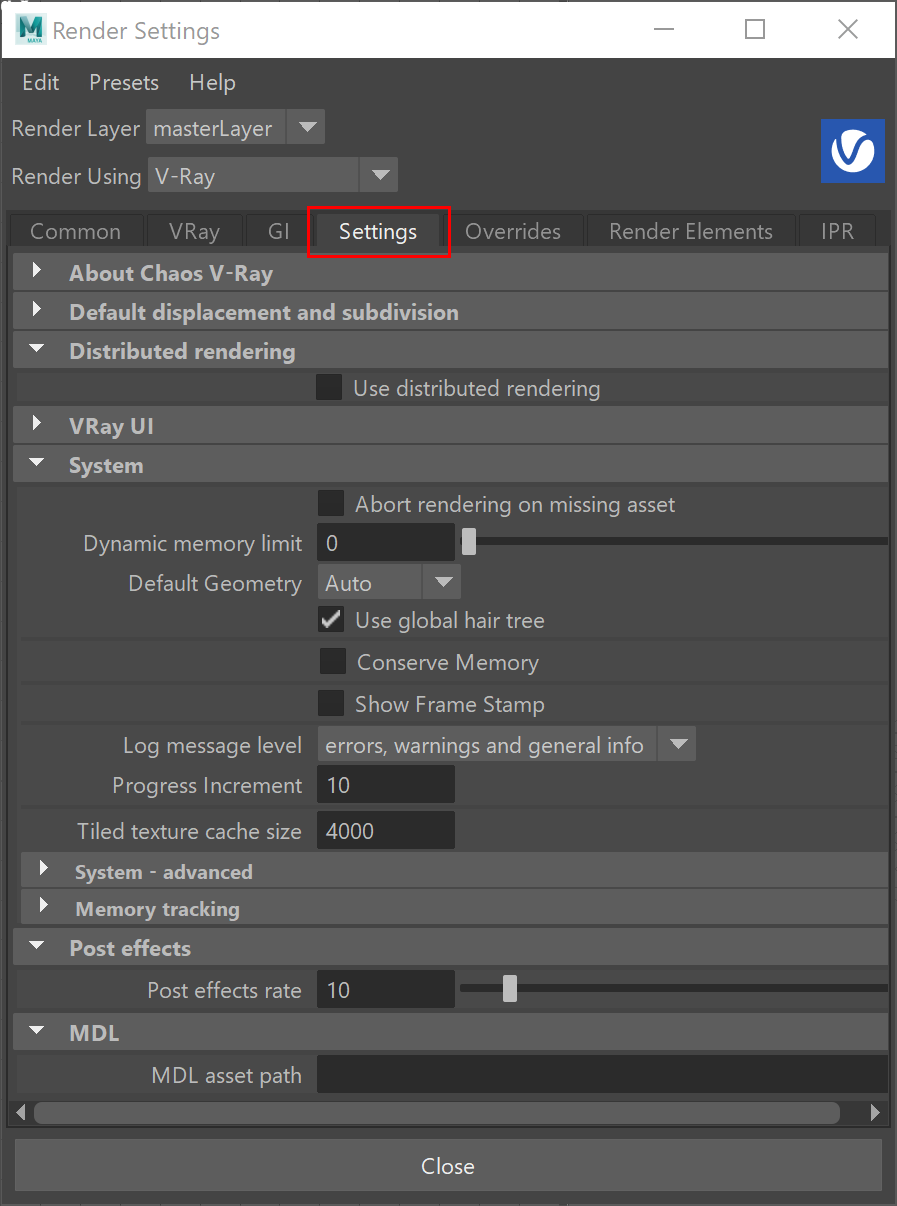Expand the VRay UI section
897x1206 pixels.
click(37, 425)
